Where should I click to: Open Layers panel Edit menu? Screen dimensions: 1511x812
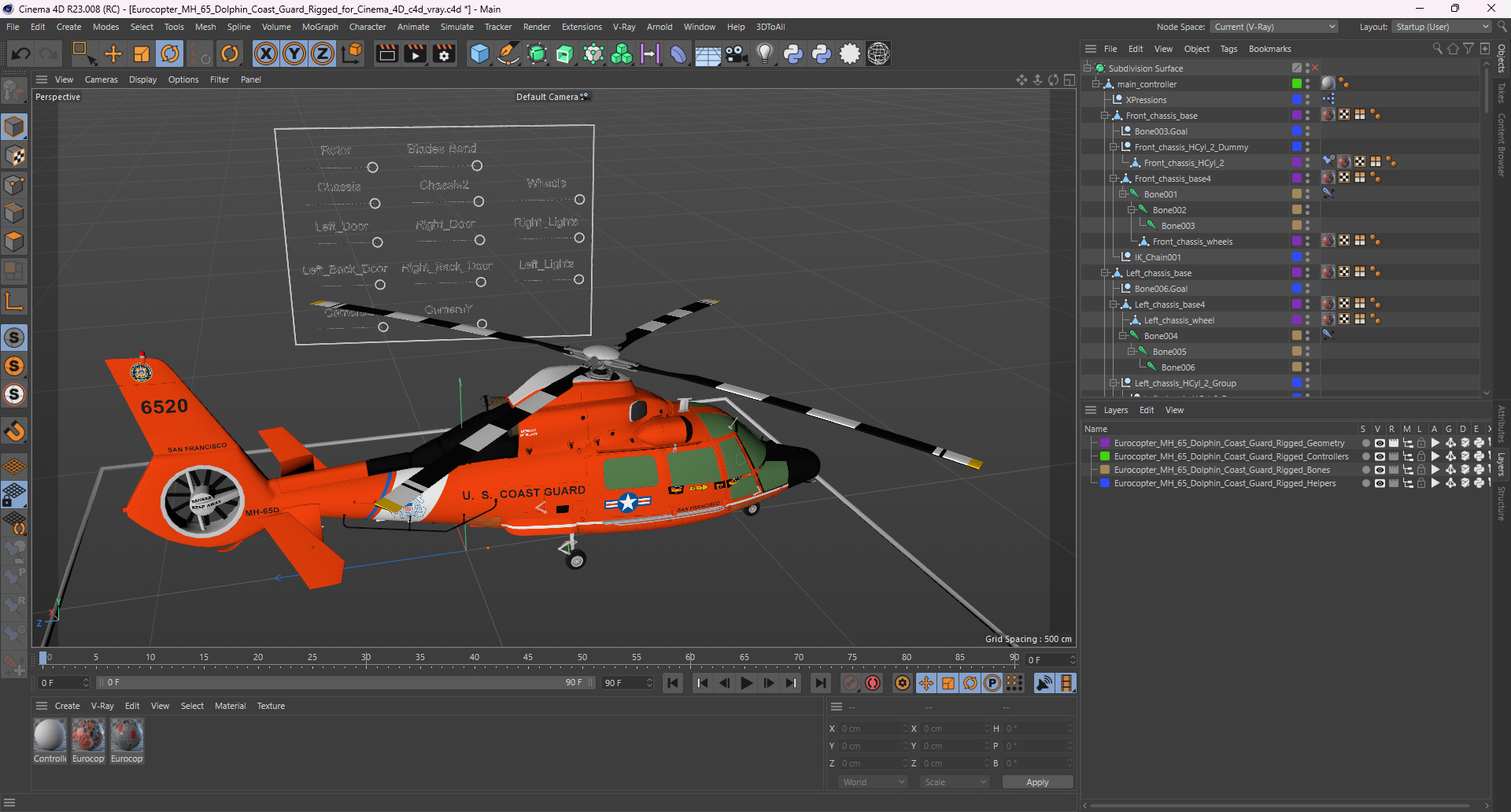(1147, 410)
